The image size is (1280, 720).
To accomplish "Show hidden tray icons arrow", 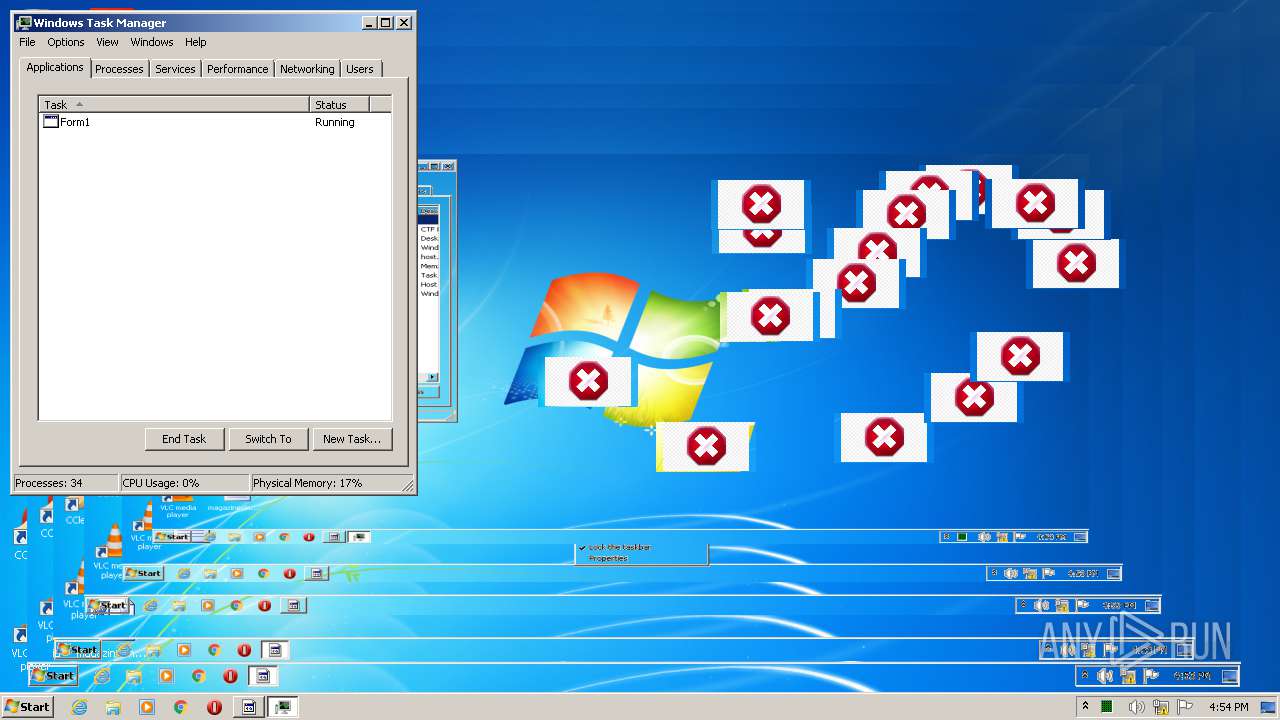I will [x=1085, y=707].
